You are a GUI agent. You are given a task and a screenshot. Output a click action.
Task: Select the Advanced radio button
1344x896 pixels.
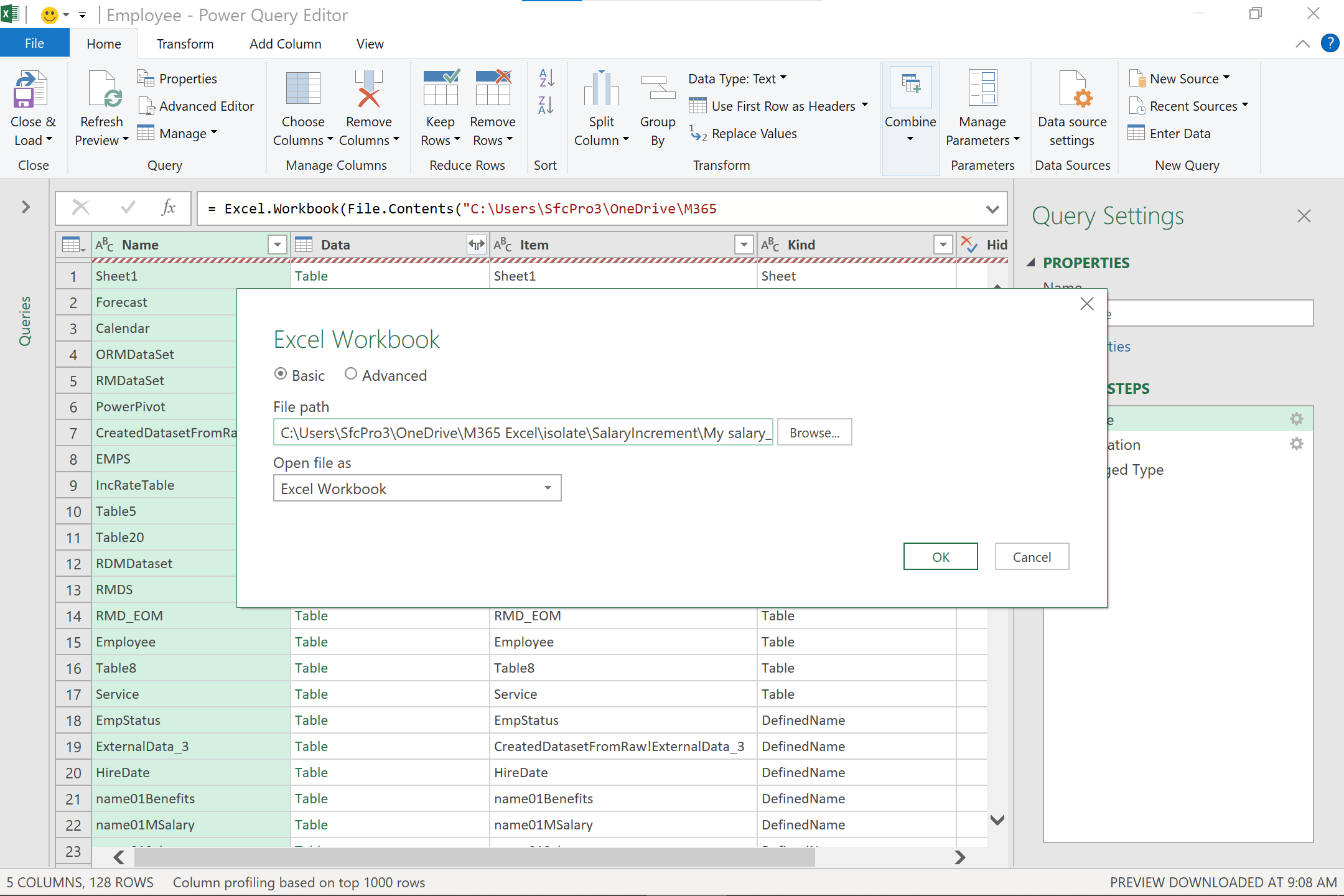351,374
